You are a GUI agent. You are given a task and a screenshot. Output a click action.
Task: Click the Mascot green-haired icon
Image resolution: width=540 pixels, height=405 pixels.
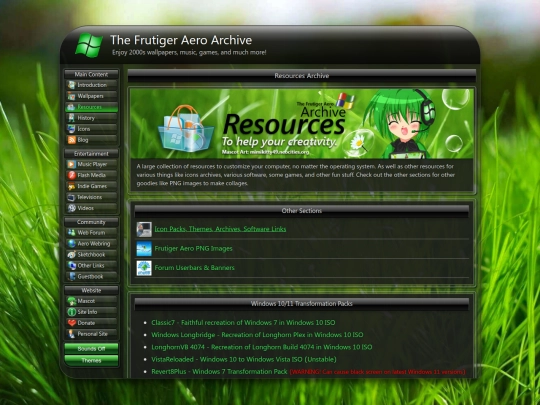click(71, 301)
